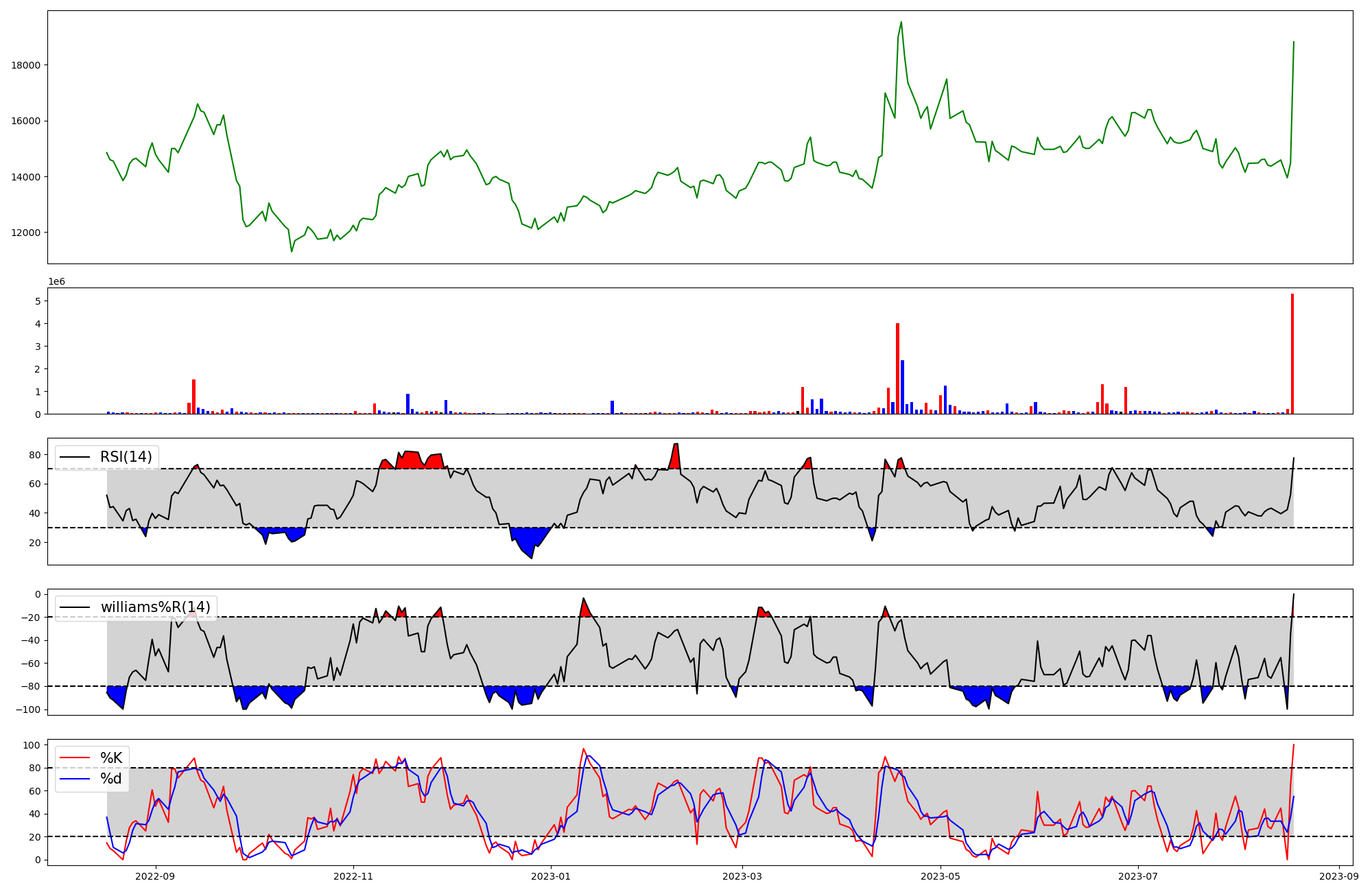
Task: Click the 12000 price axis tick label
Action: pyautogui.click(x=26, y=233)
